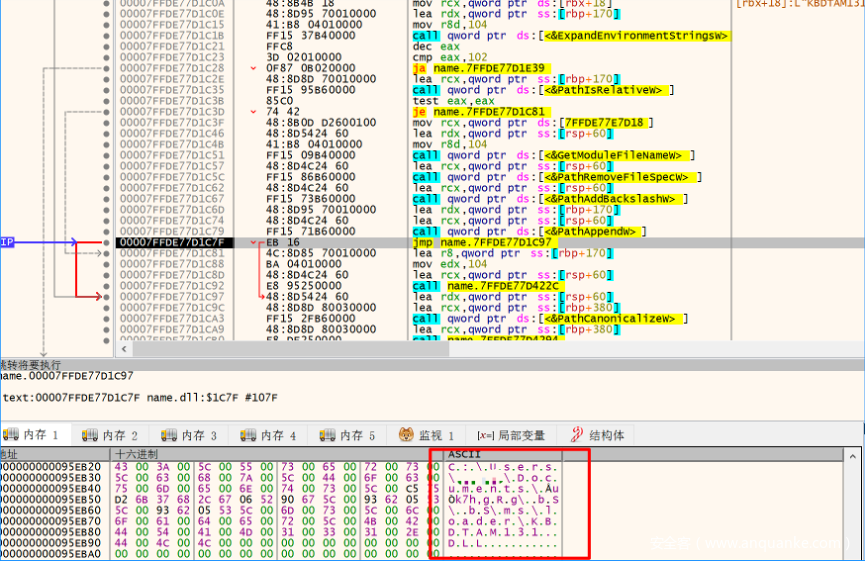This screenshot has height=562, width=866.
Task: Open the 结构体 struct tab icon
Action: point(577,435)
